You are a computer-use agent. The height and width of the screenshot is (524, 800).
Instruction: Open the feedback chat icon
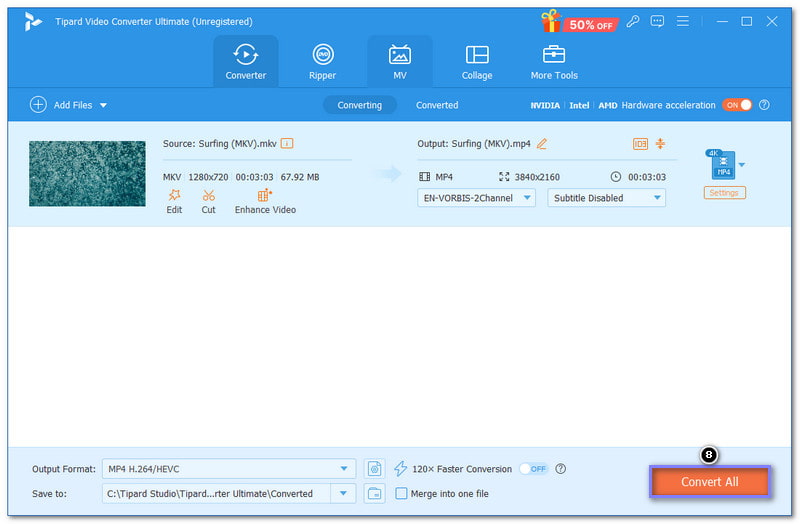[657, 21]
